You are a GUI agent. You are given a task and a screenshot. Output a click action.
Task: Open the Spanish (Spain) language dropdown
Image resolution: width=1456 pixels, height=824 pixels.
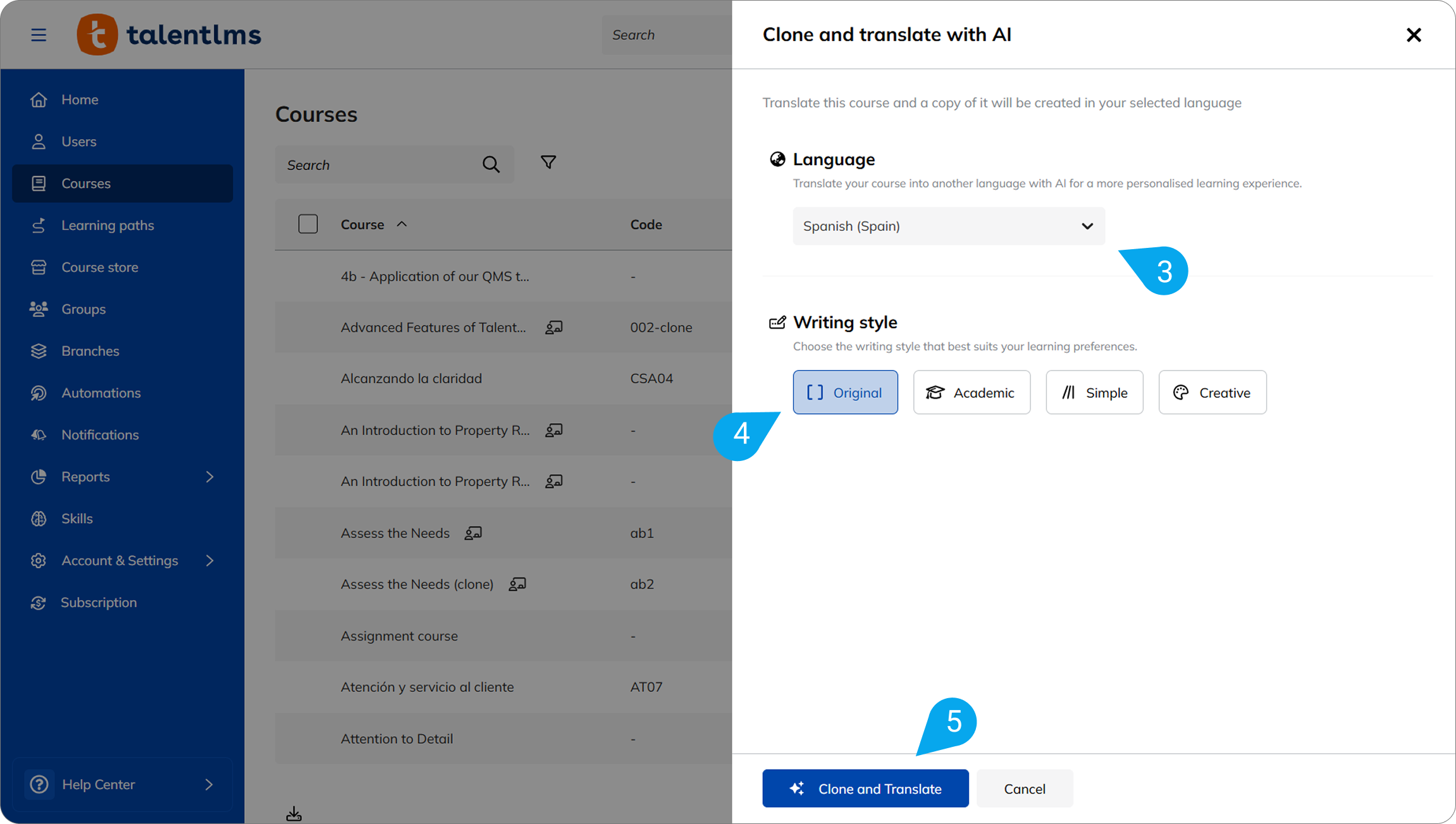[x=949, y=226]
